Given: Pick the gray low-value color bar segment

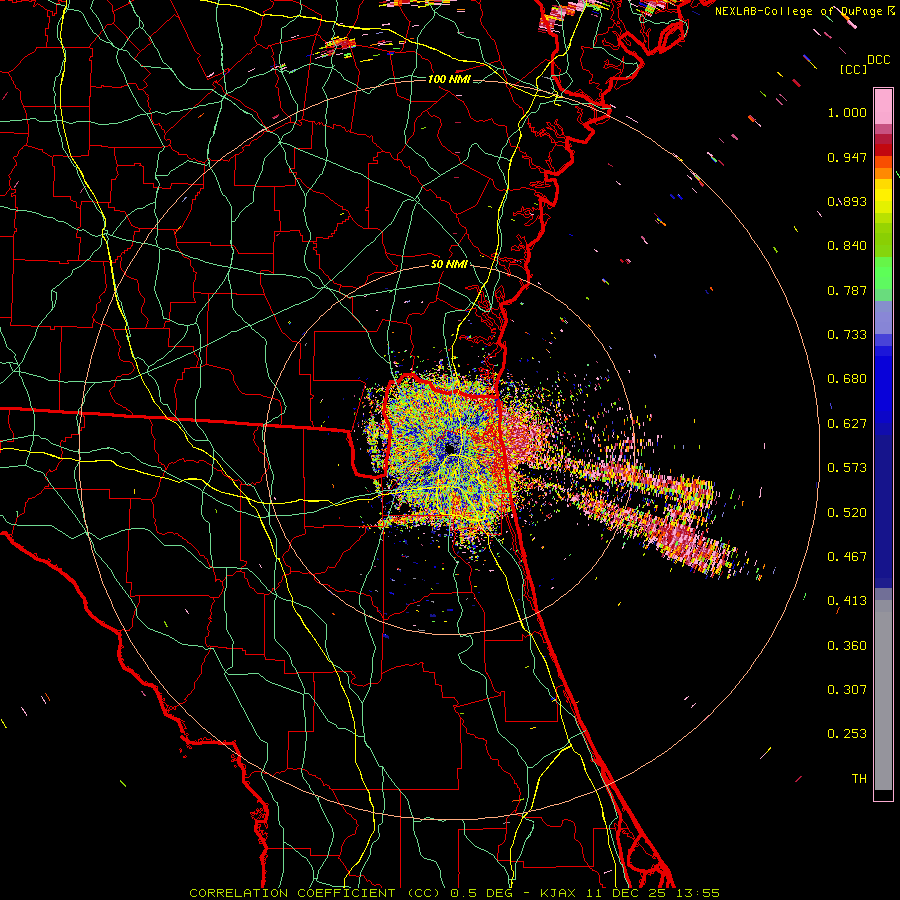Looking at the screenshot, I should (x=883, y=695).
